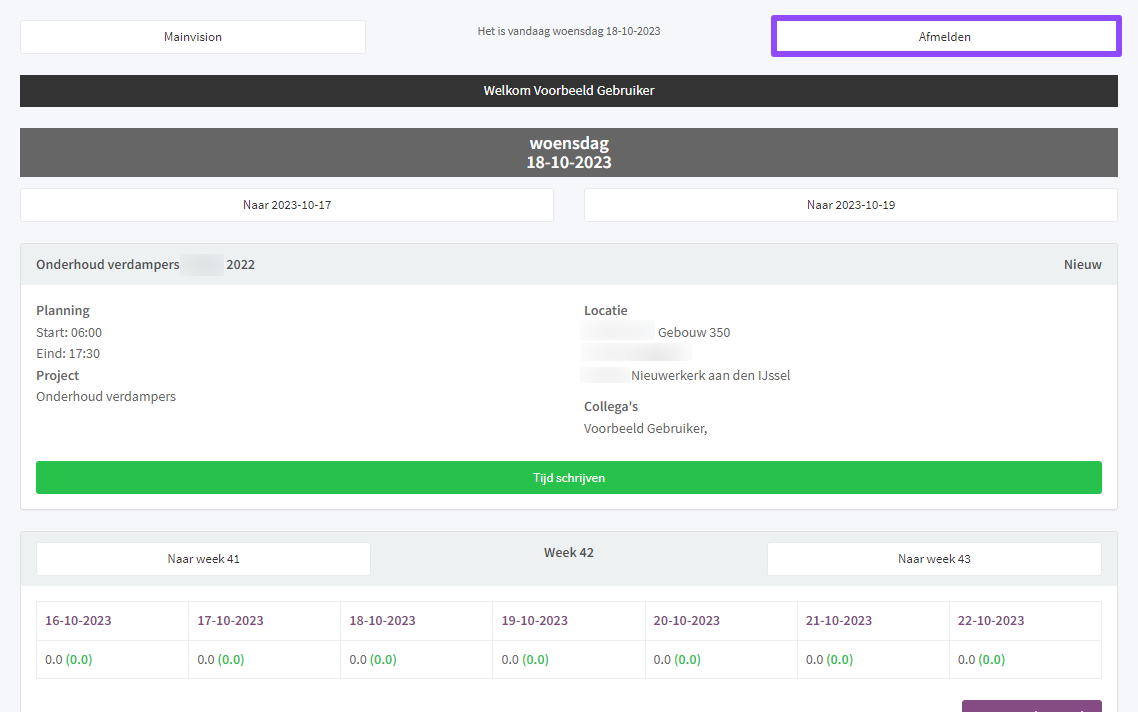
Task: Click the Nieuwerkerk aan den IJssel text
Action: coord(711,375)
